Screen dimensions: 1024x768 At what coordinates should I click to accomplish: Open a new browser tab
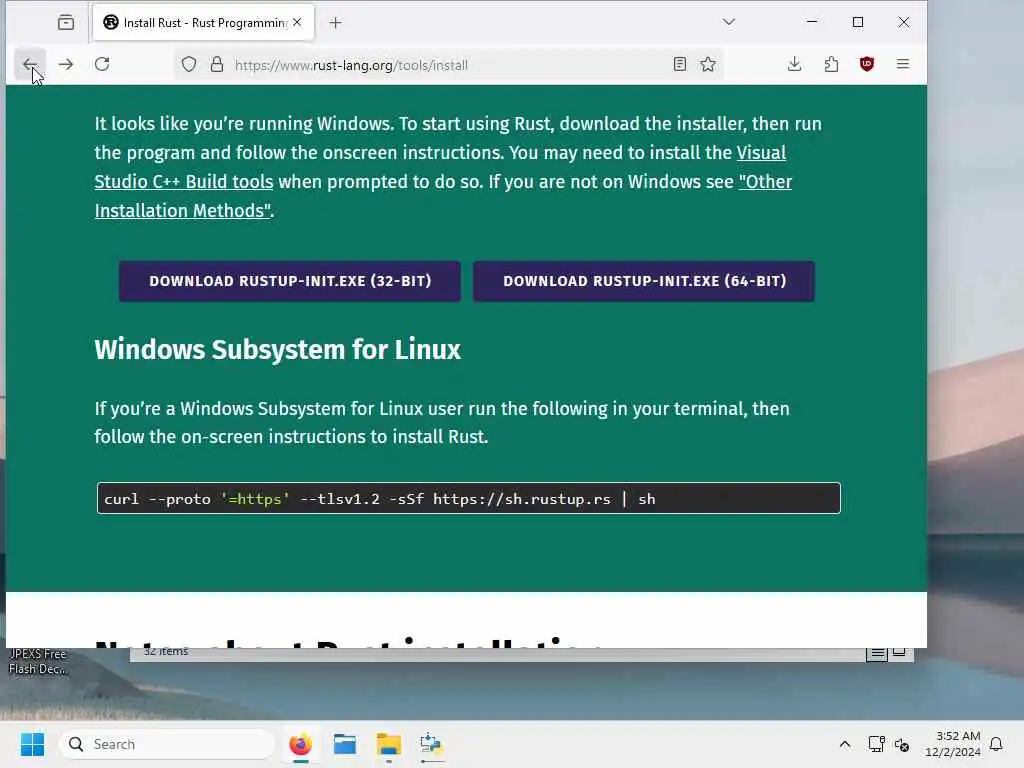pos(336,23)
